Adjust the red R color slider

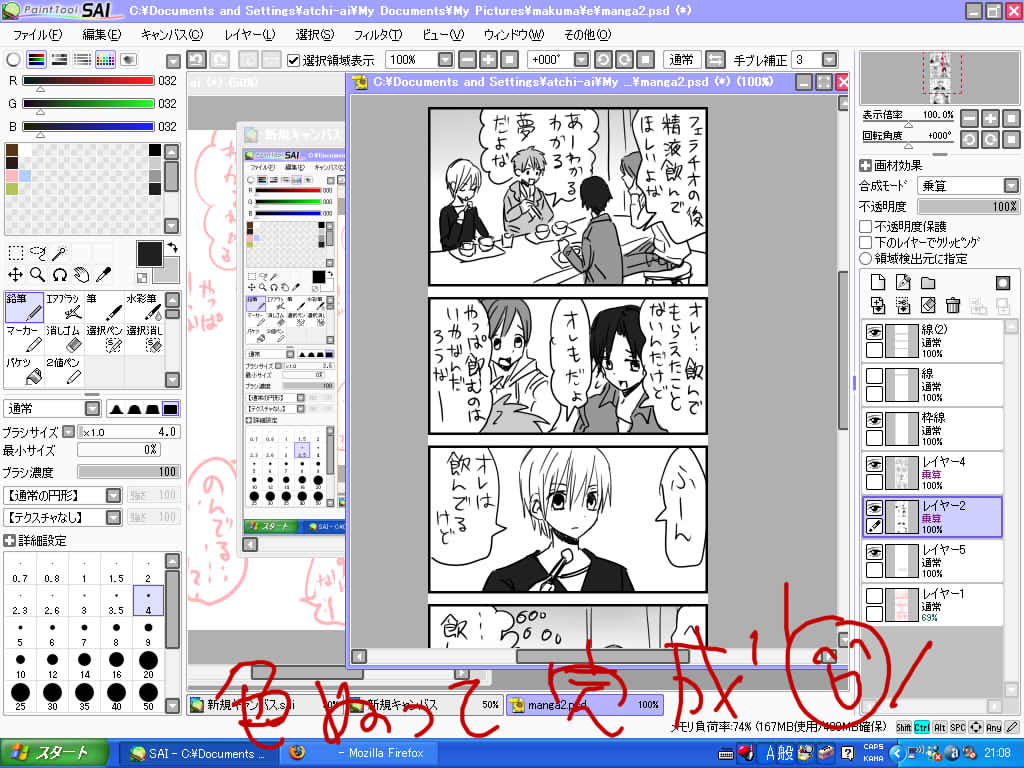point(88,81)
